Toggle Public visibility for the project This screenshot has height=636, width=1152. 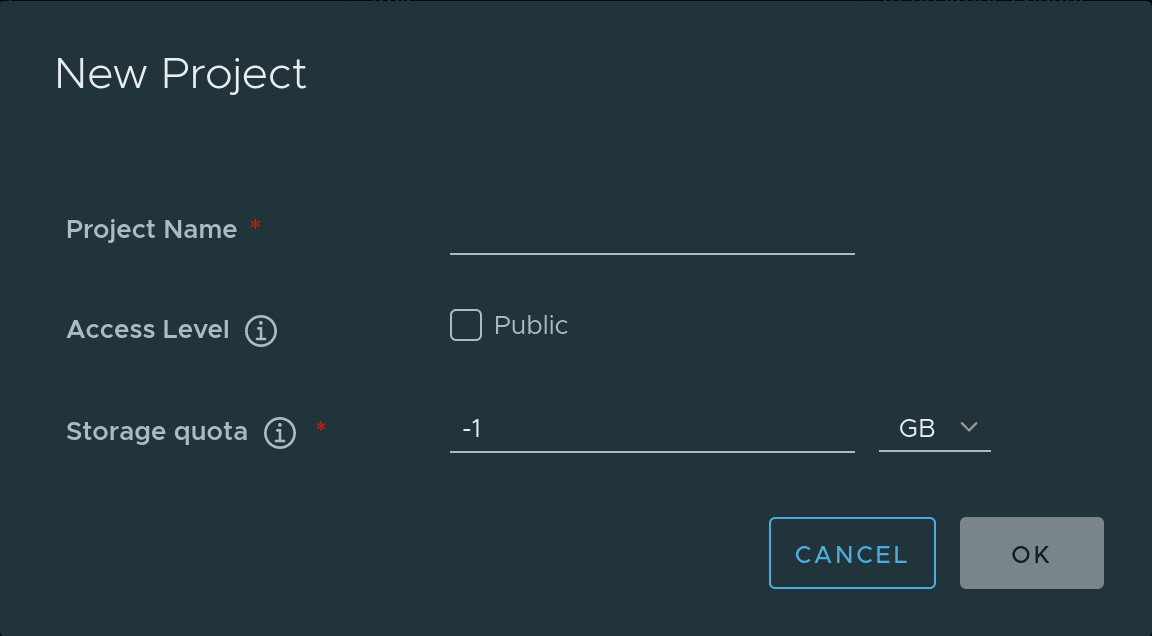click(466, 324)
